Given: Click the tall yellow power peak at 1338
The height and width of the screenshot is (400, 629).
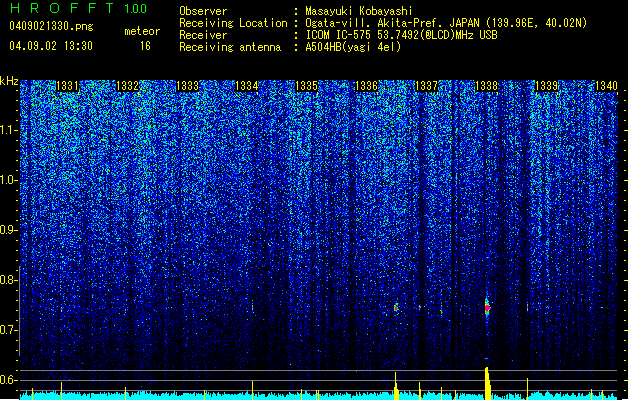Looking at the screenshot, I should [487, 383].
